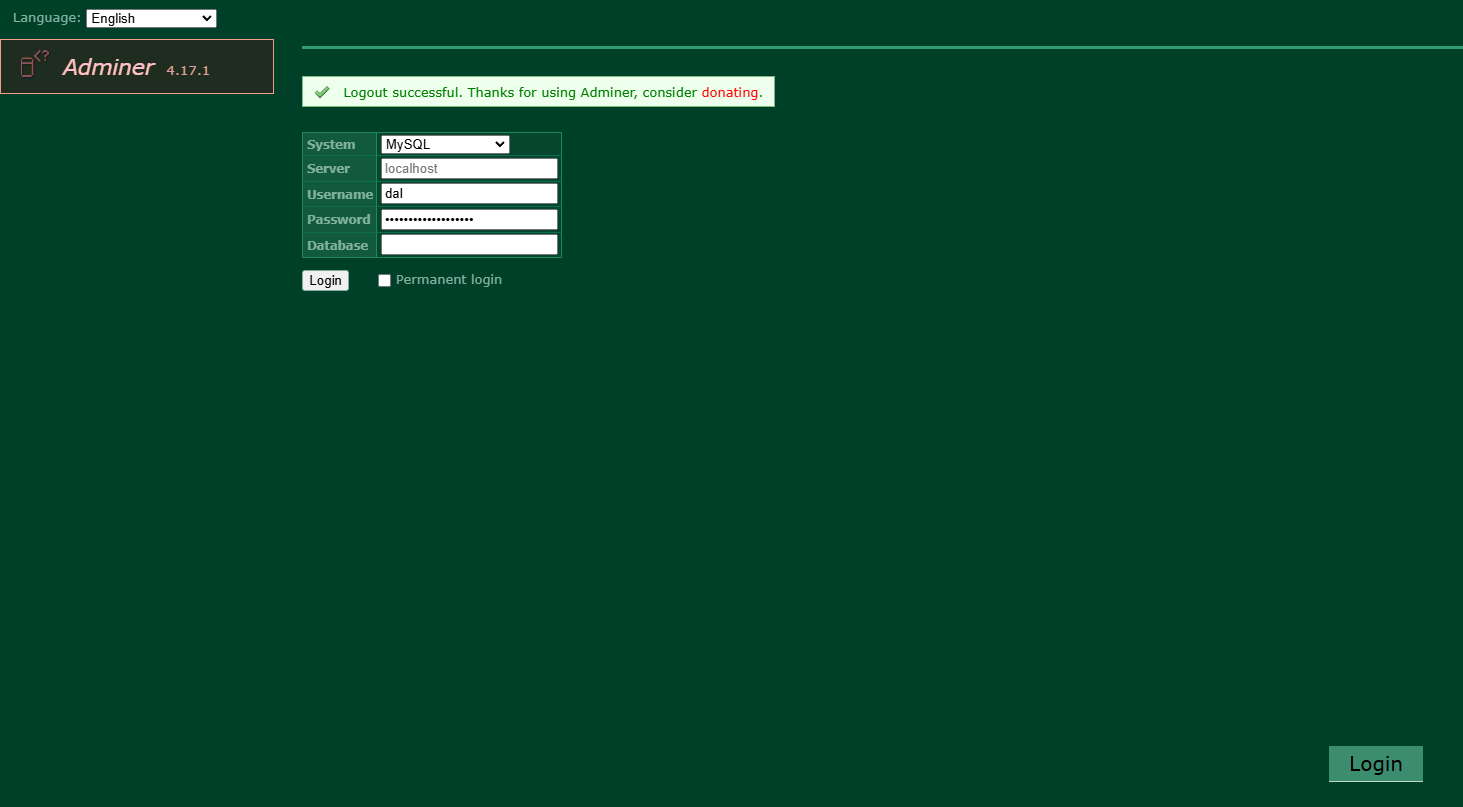Click the Language: label text
1463x807 pixels.
[x=47, y=18]
